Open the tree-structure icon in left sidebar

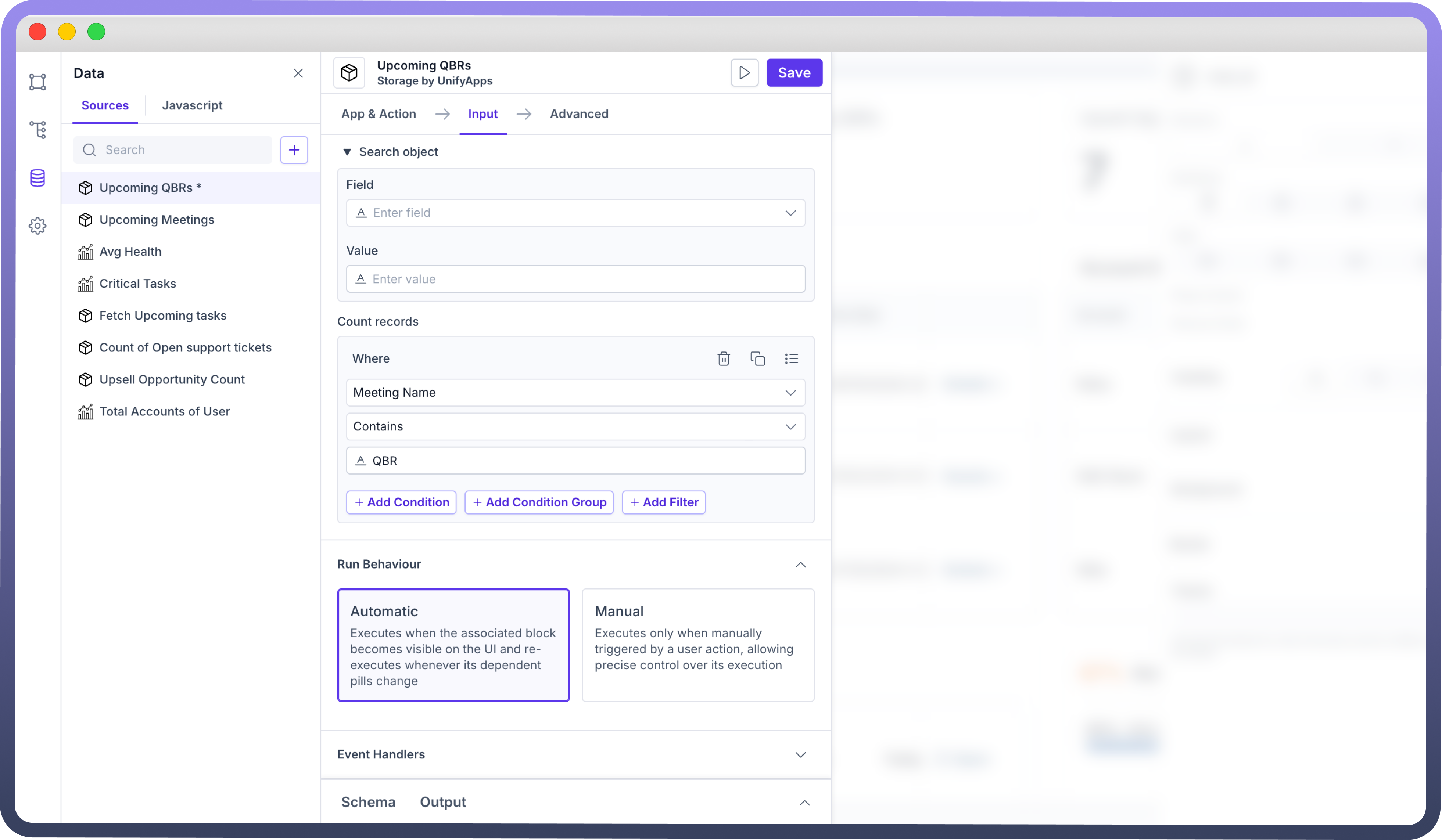point(38,130)
